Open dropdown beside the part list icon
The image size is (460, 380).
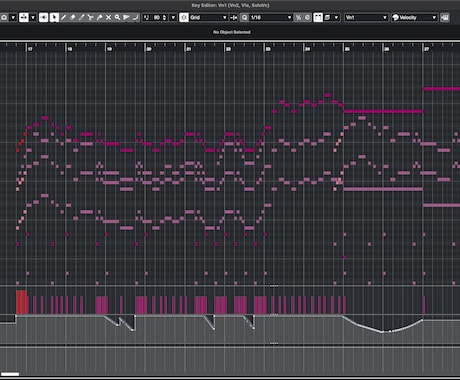point(336,17)
